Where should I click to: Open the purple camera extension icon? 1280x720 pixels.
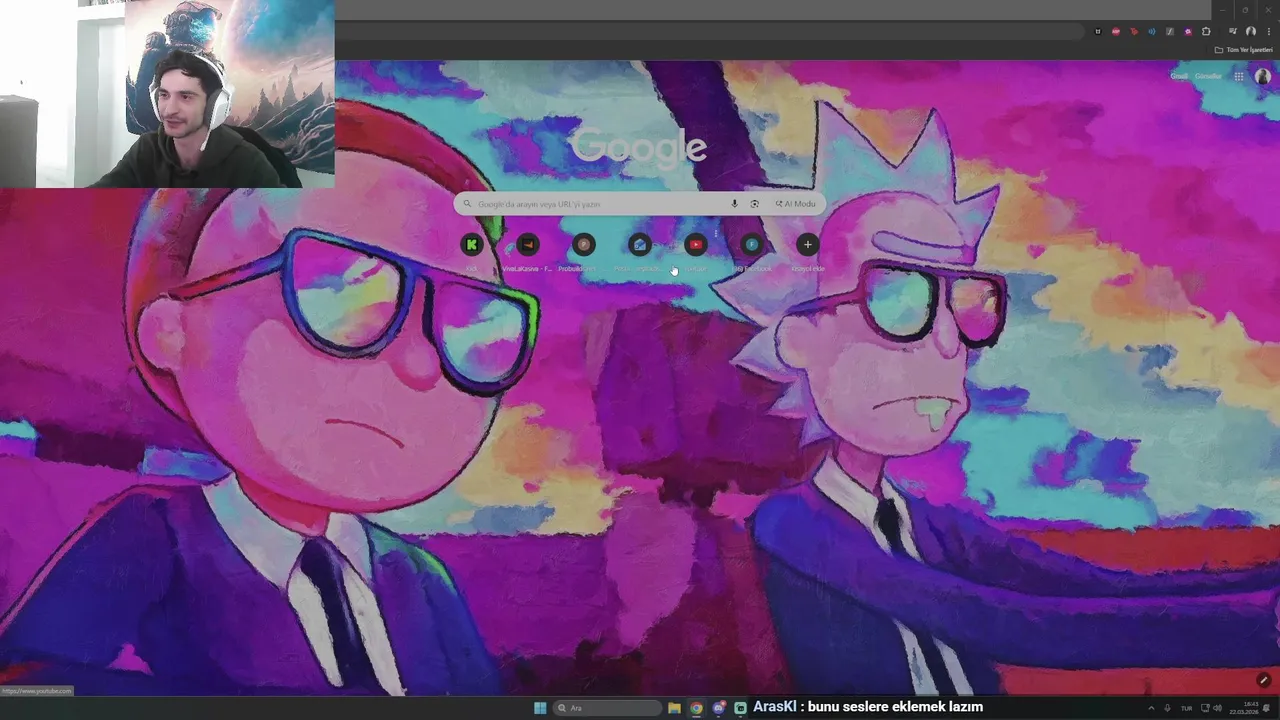coord(1188,31)
